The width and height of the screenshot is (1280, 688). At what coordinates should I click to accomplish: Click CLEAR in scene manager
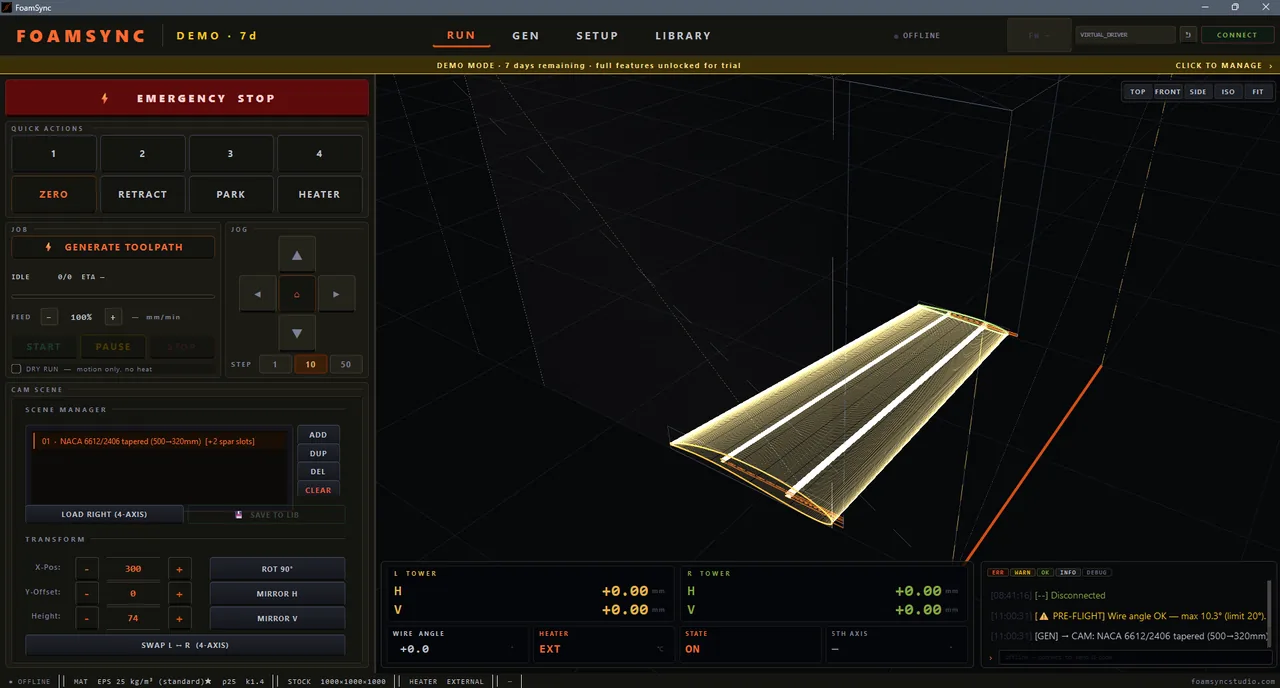point(318,490)
